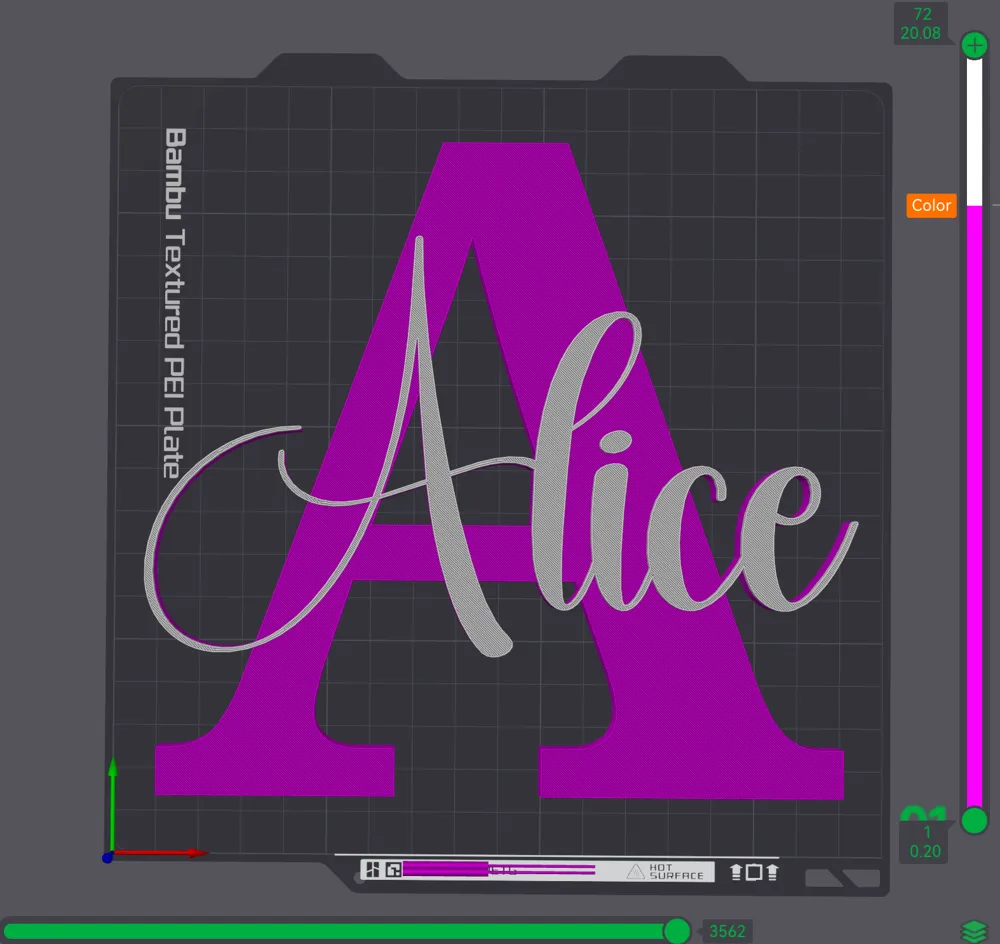Click the Bambu Textured PEI Plate label
Image resolution: width=1000 pixels, height=944 pixels.
175,303
